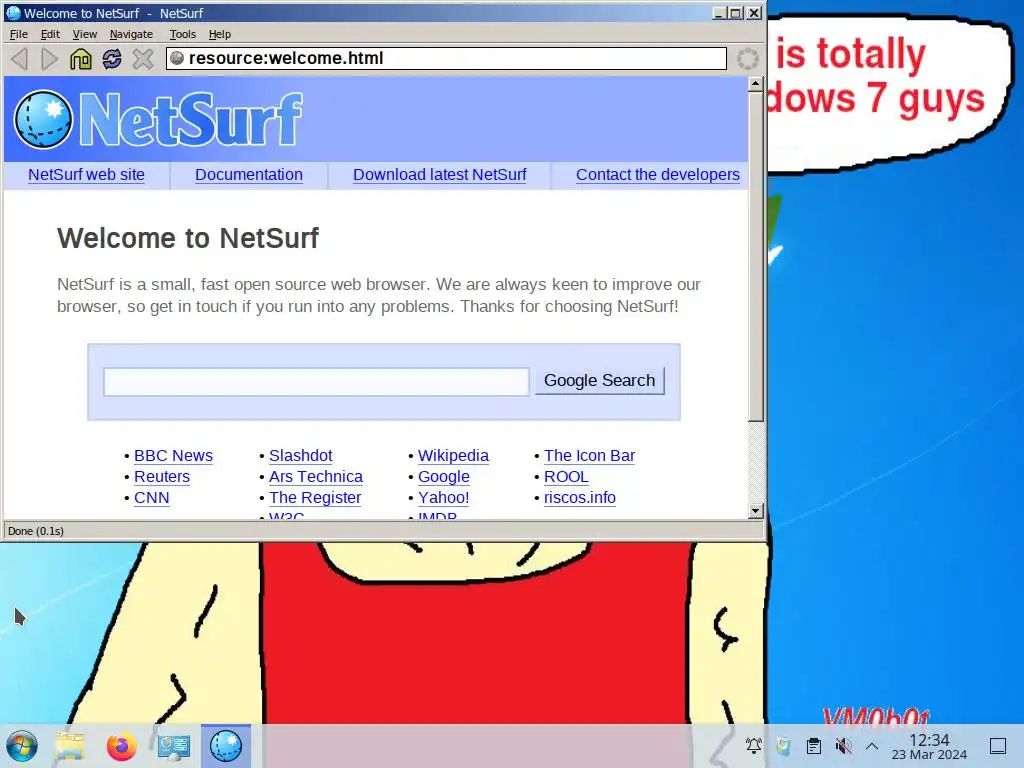
Task: Open the Reuters link
Action: [x=162, y=476]
